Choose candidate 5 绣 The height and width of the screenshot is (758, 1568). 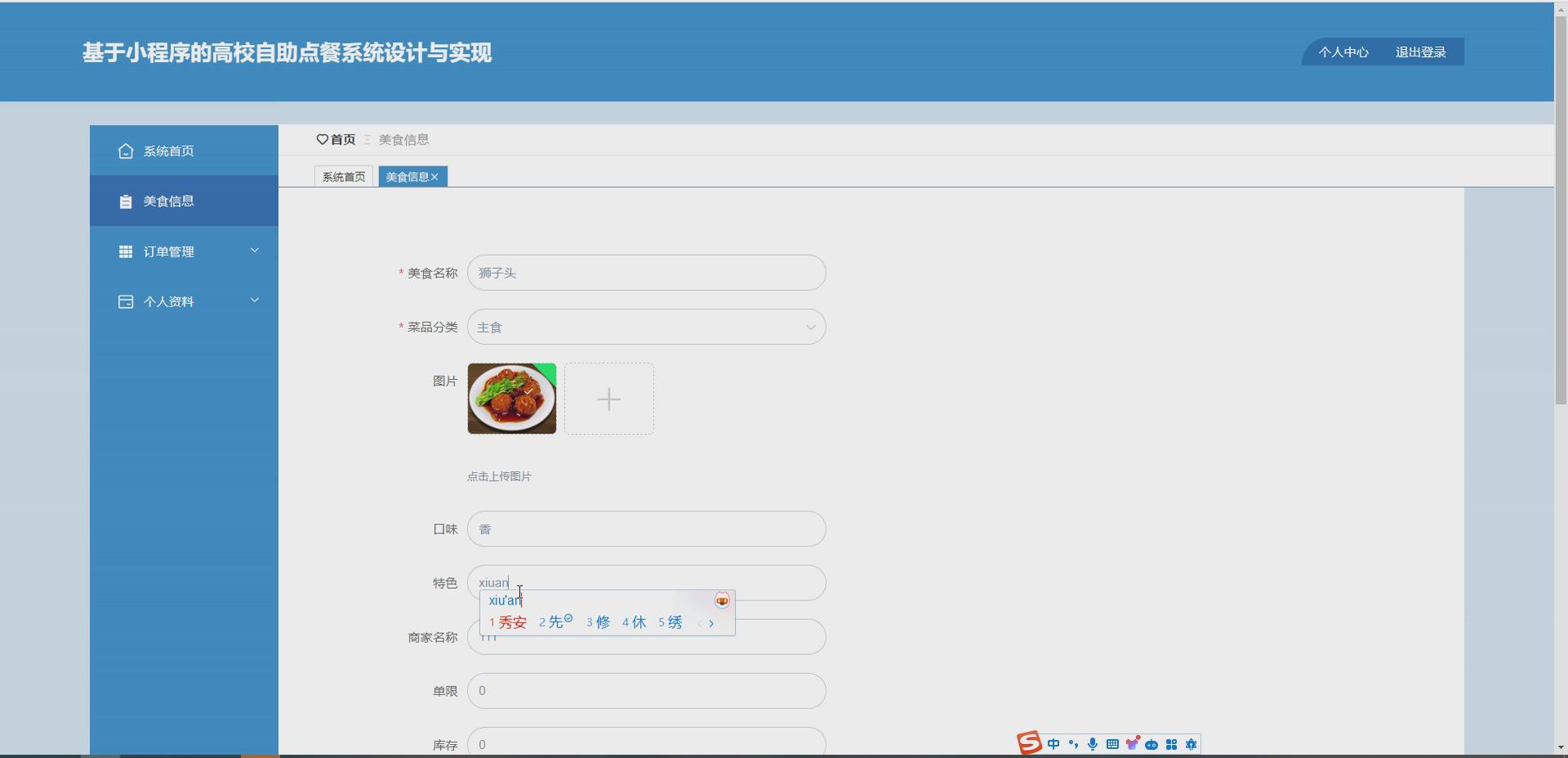point(670,623)
